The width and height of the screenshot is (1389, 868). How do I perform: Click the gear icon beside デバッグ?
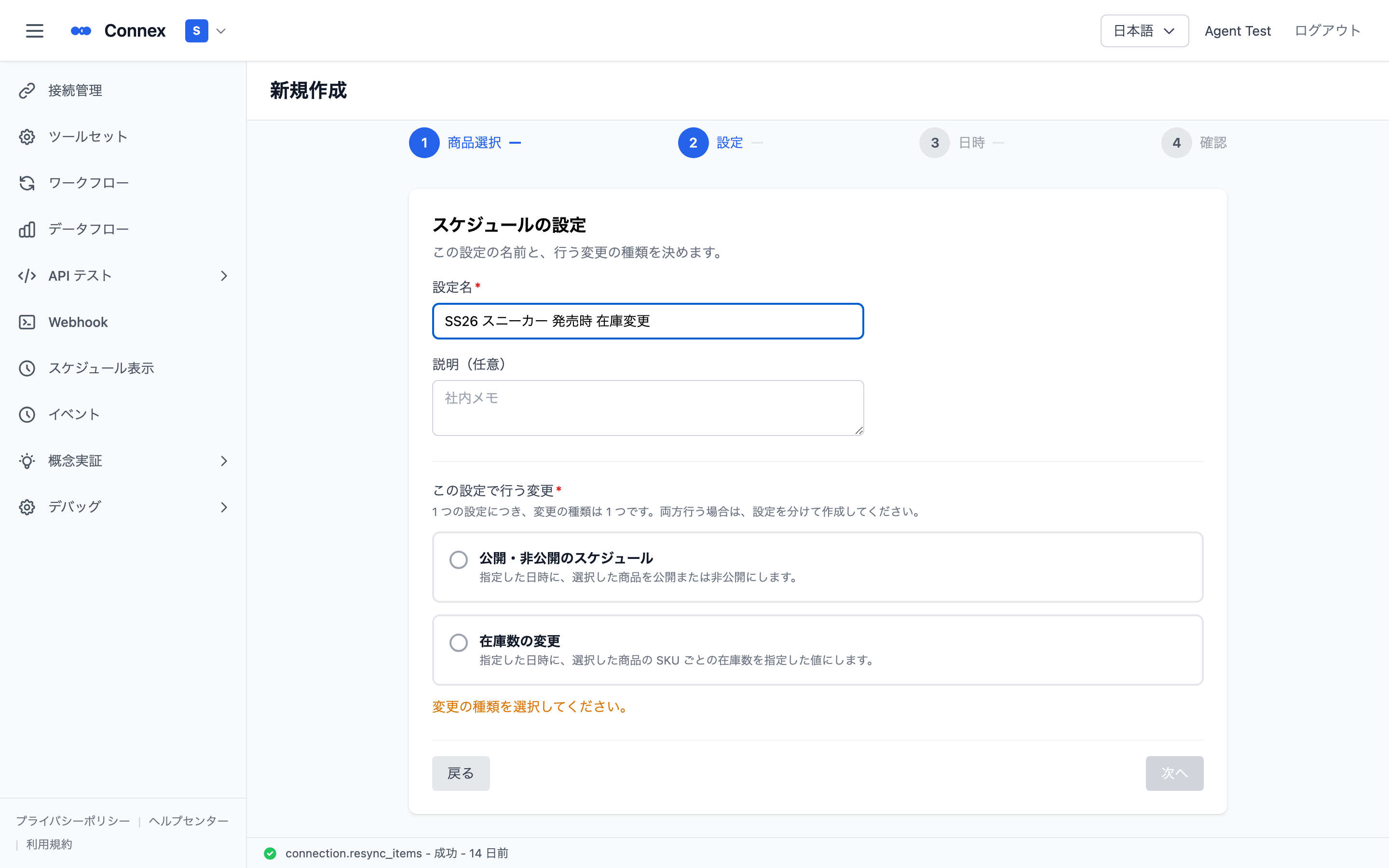[x=27, y=507]
